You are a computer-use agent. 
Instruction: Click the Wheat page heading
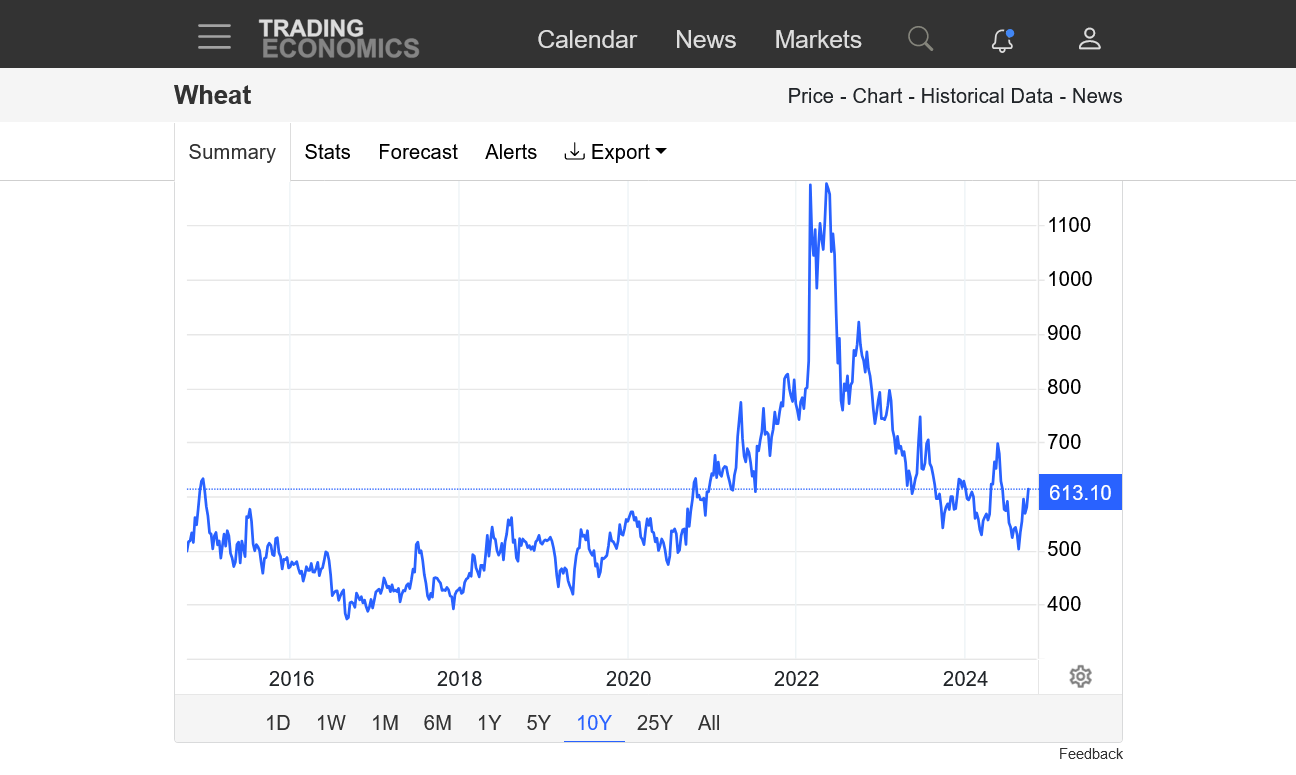[213, 95]
